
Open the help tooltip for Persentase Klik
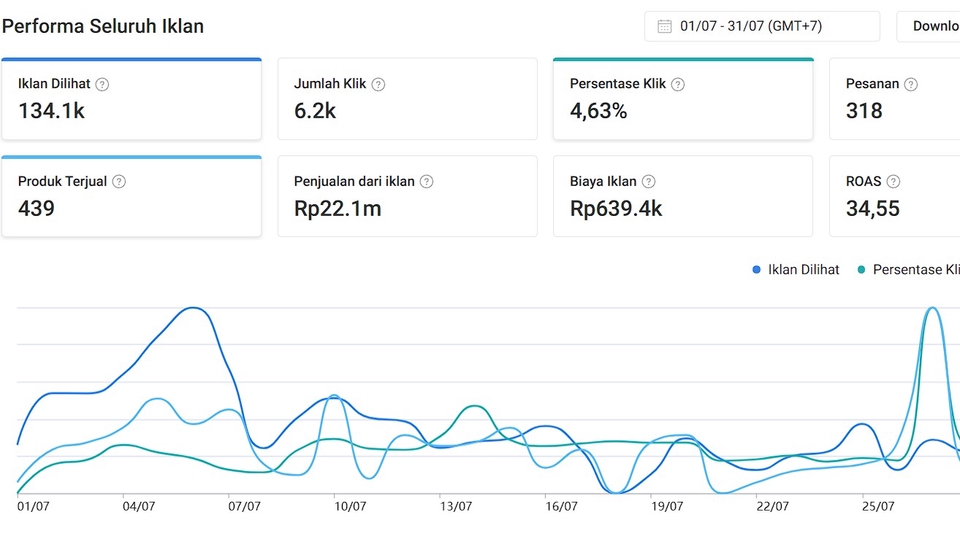(678, 85)
